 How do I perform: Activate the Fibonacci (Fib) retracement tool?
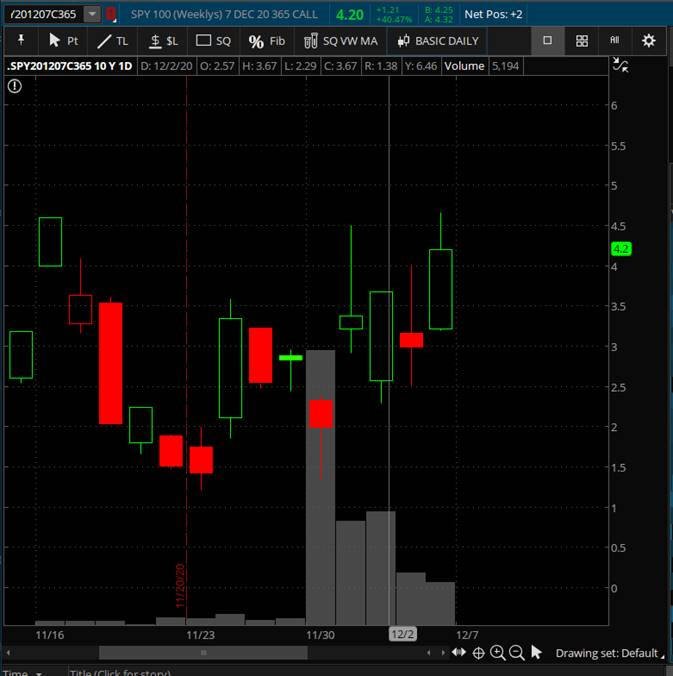point(266,41)
